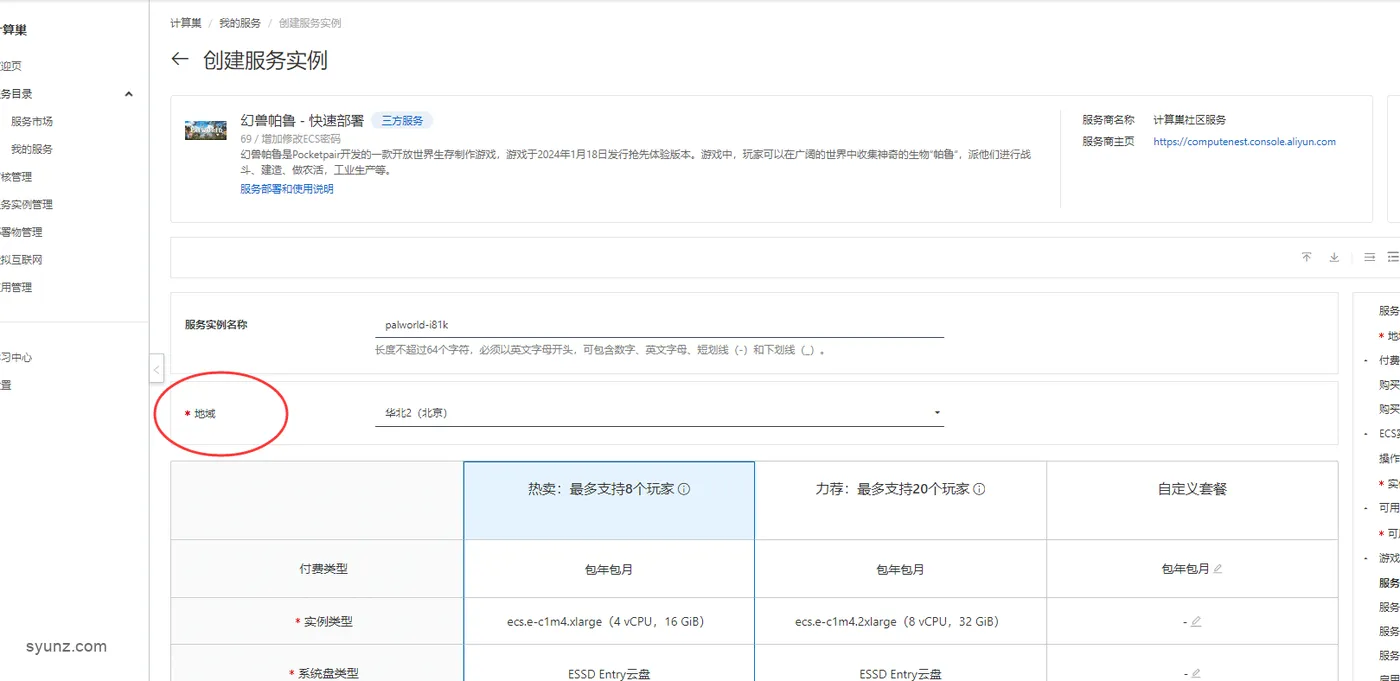Go back using the arrow beside 创建服务实例
1400x681 pixels.
[180, 59]
